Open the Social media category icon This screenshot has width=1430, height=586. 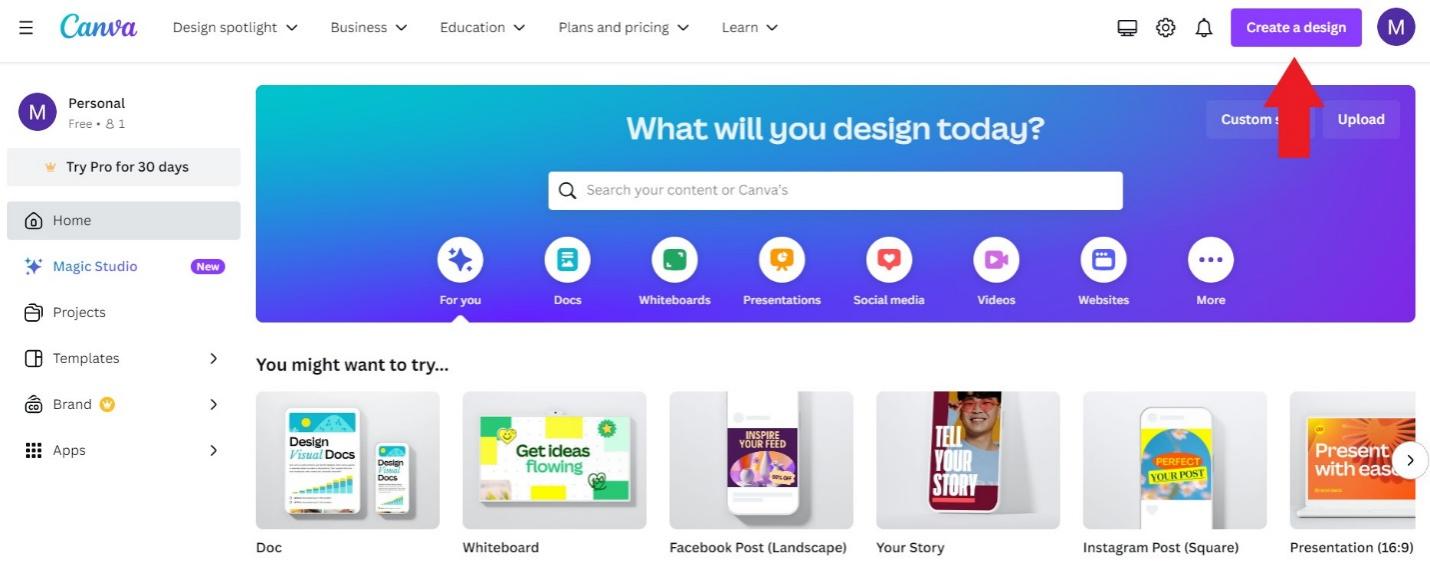pyautogui.click(x=889, y=261)
